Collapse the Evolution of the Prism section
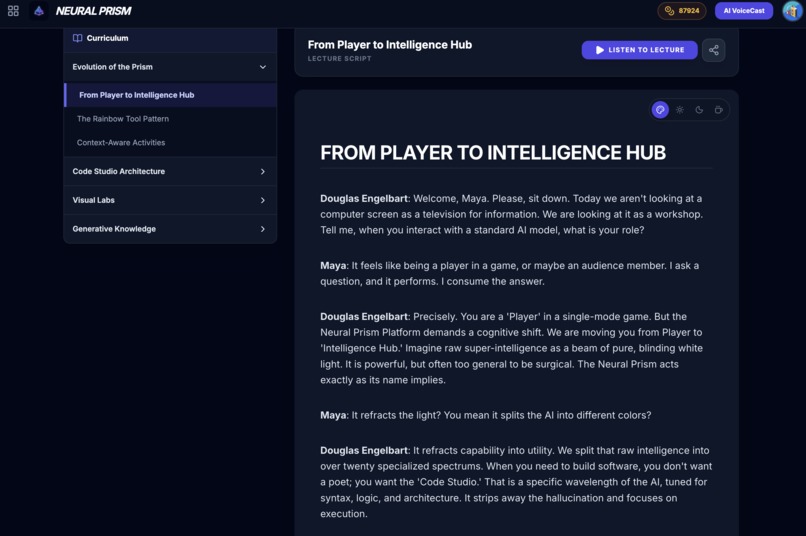Viewport: 806px width, 536px height. (170, 67)
